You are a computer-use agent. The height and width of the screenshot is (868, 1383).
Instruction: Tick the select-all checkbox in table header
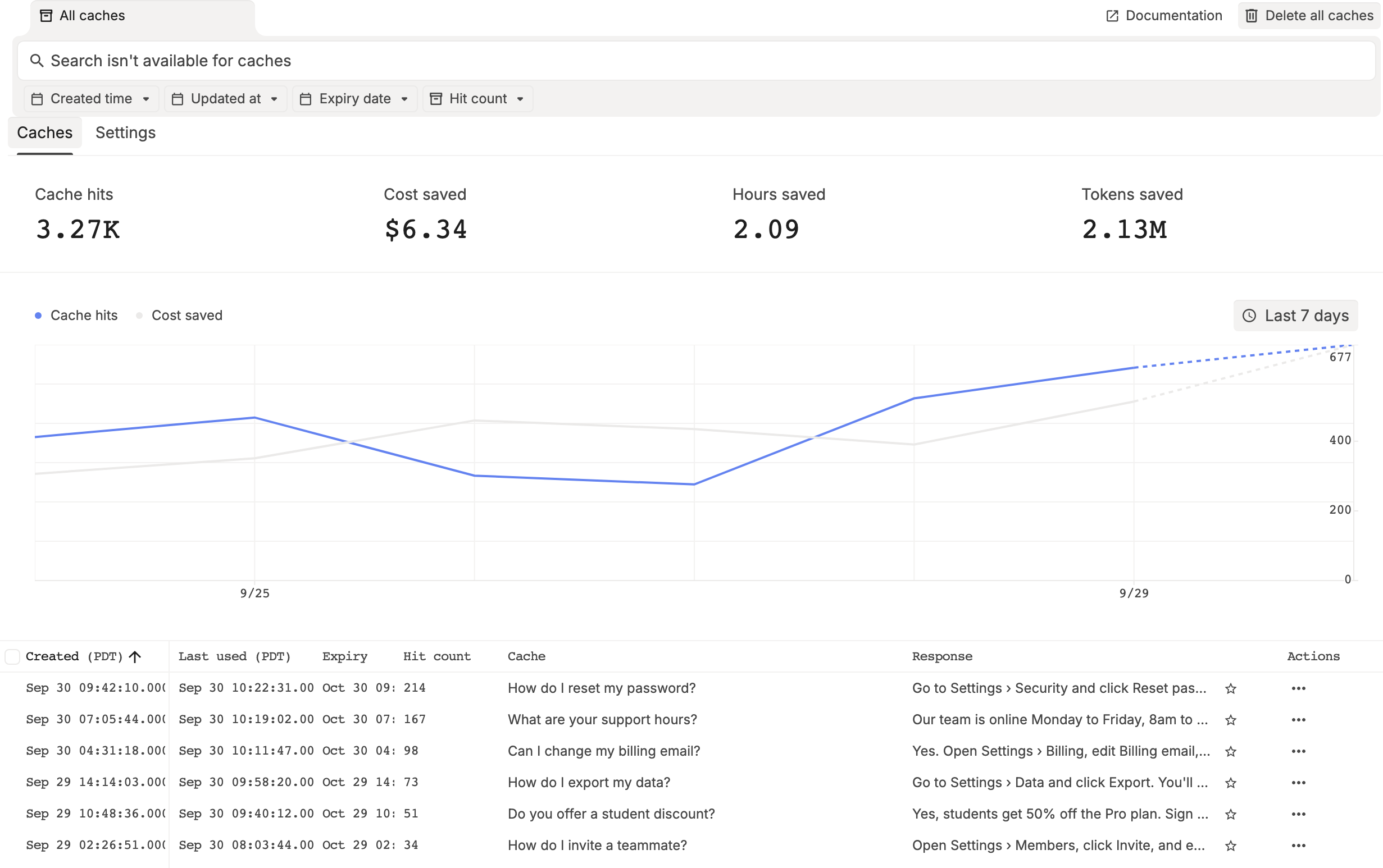(x=12, y=657)
